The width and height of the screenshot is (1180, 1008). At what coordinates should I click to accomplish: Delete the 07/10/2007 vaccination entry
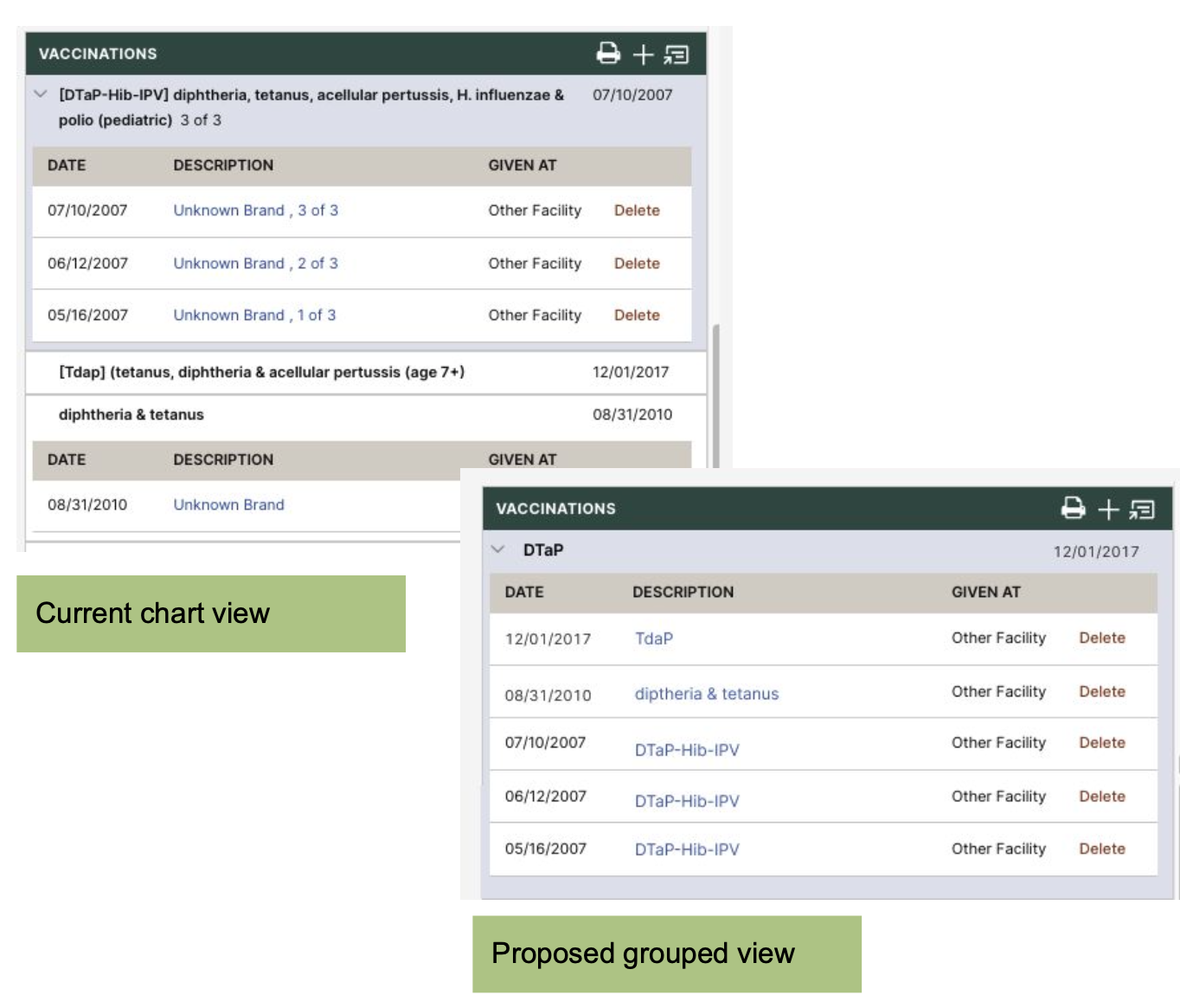pyautogui.click(x=637, y=210)
